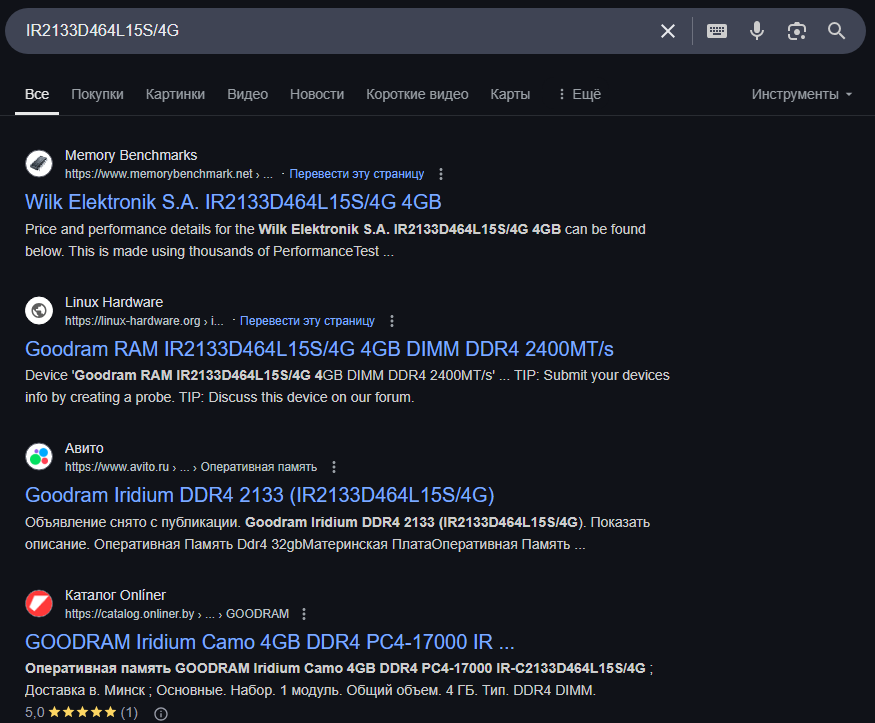This screenshot has height=723, width=875.
Task: Switch to the Видео tab
Action: coord(247,94)
